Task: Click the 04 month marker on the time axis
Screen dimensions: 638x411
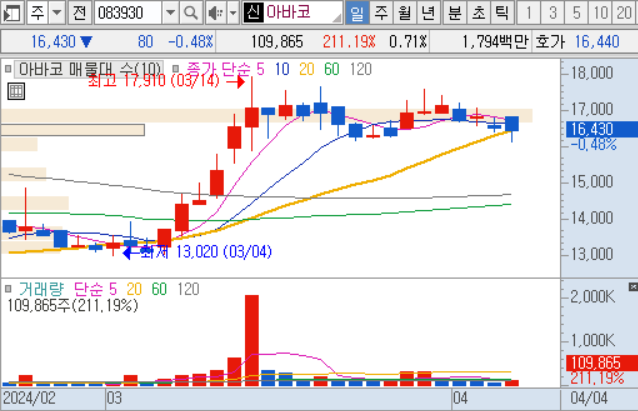Action: pos(461,398)
